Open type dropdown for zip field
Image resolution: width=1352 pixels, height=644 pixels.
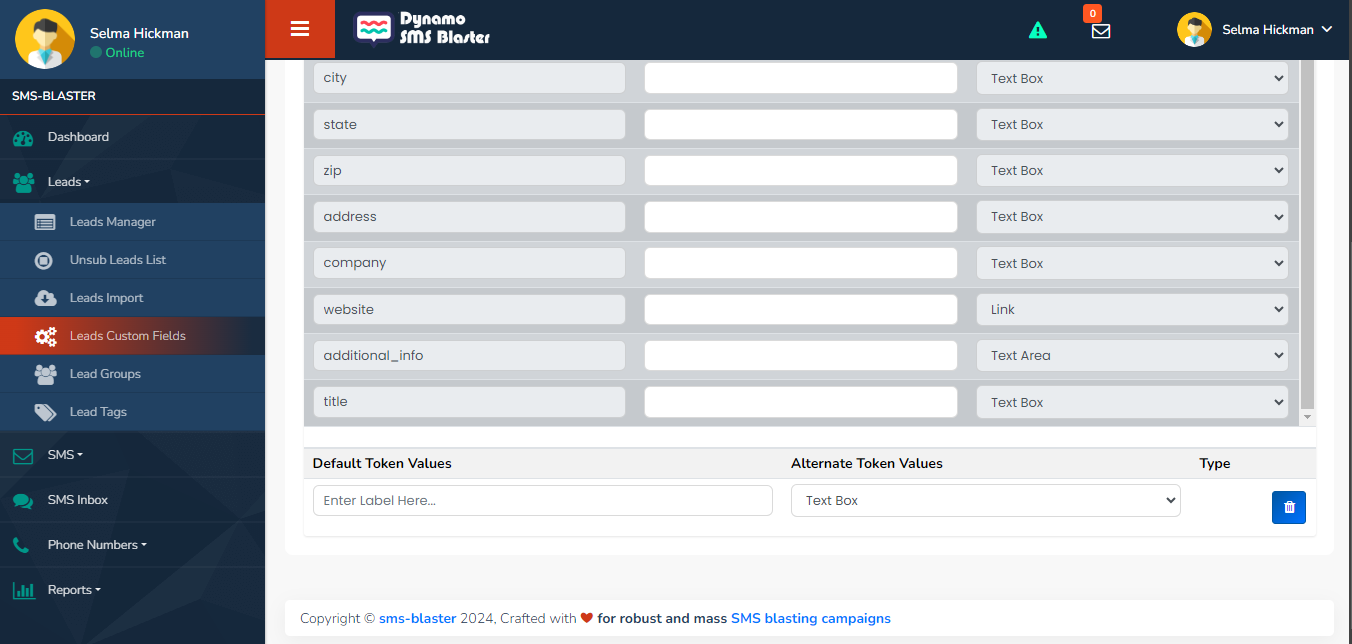tap(1132, 170)
